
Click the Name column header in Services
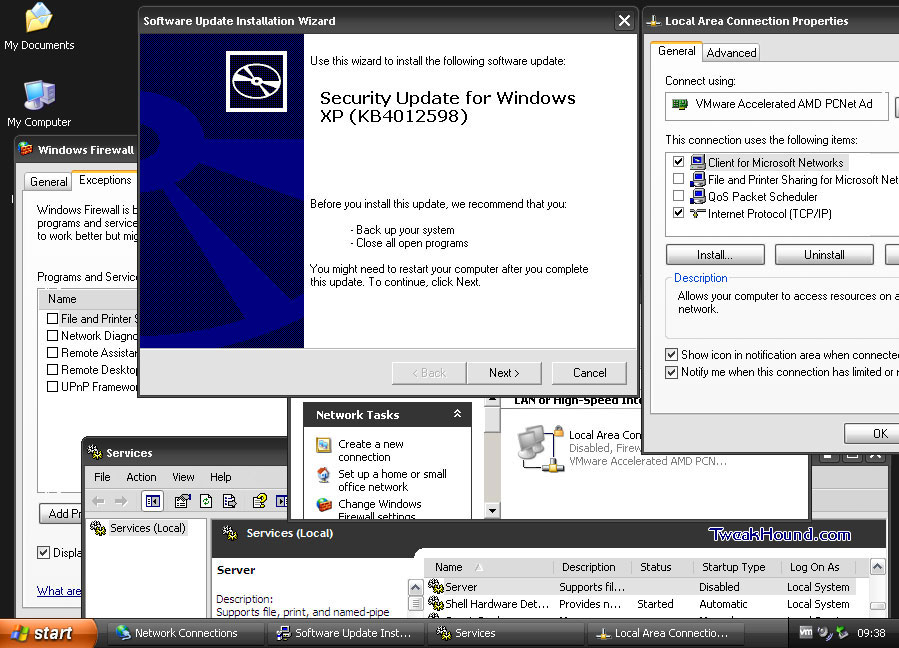coord(488,567)
